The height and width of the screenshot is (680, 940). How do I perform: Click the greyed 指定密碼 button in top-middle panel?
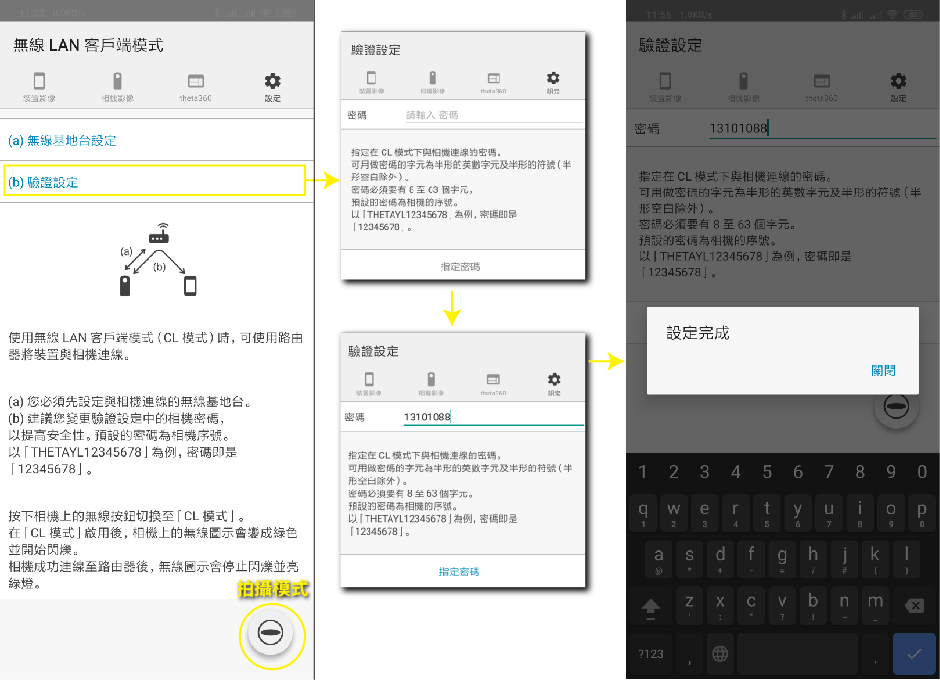click(x=460, y=266)
